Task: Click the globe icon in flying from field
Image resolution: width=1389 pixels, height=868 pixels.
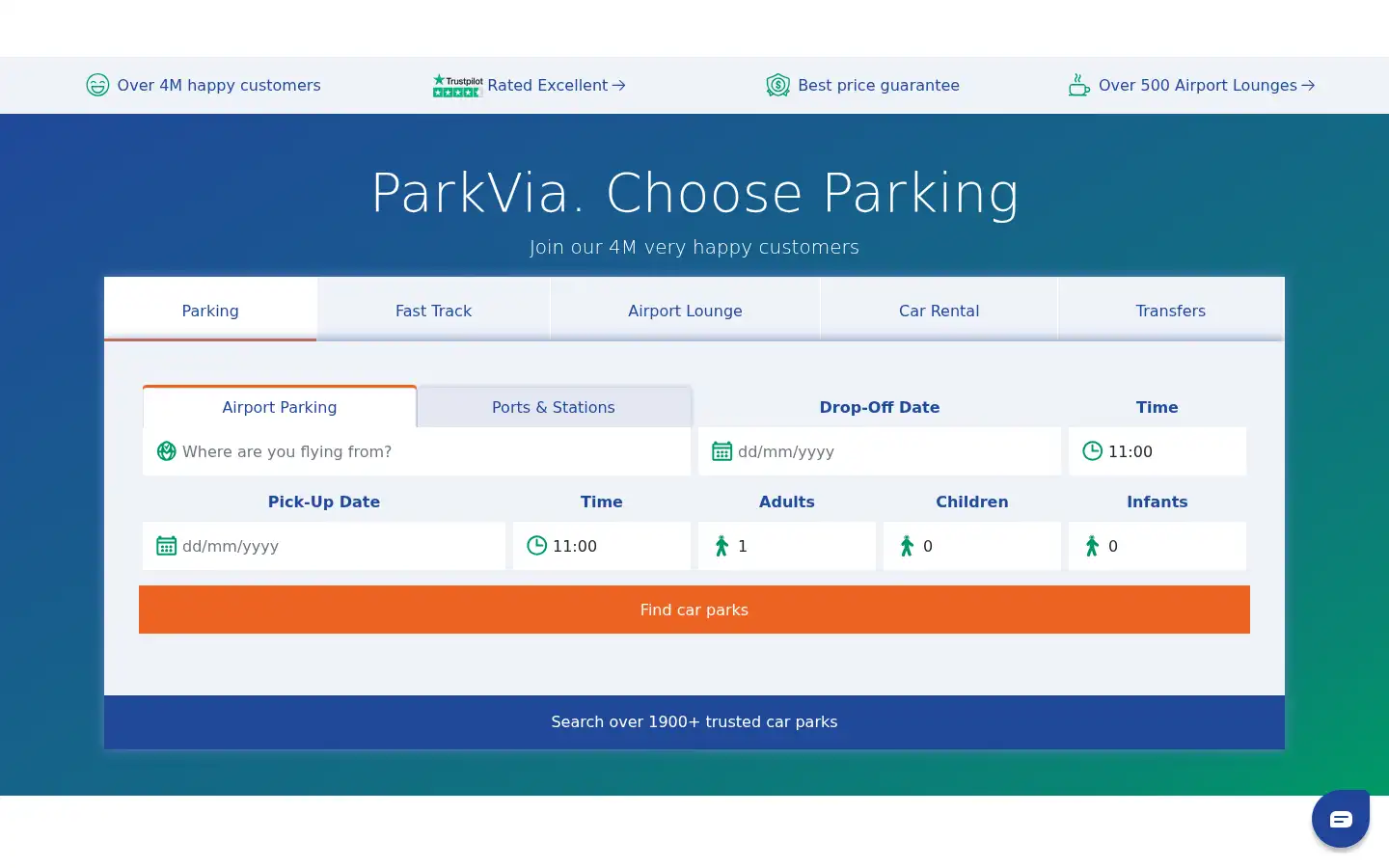Action: [166, 451]
